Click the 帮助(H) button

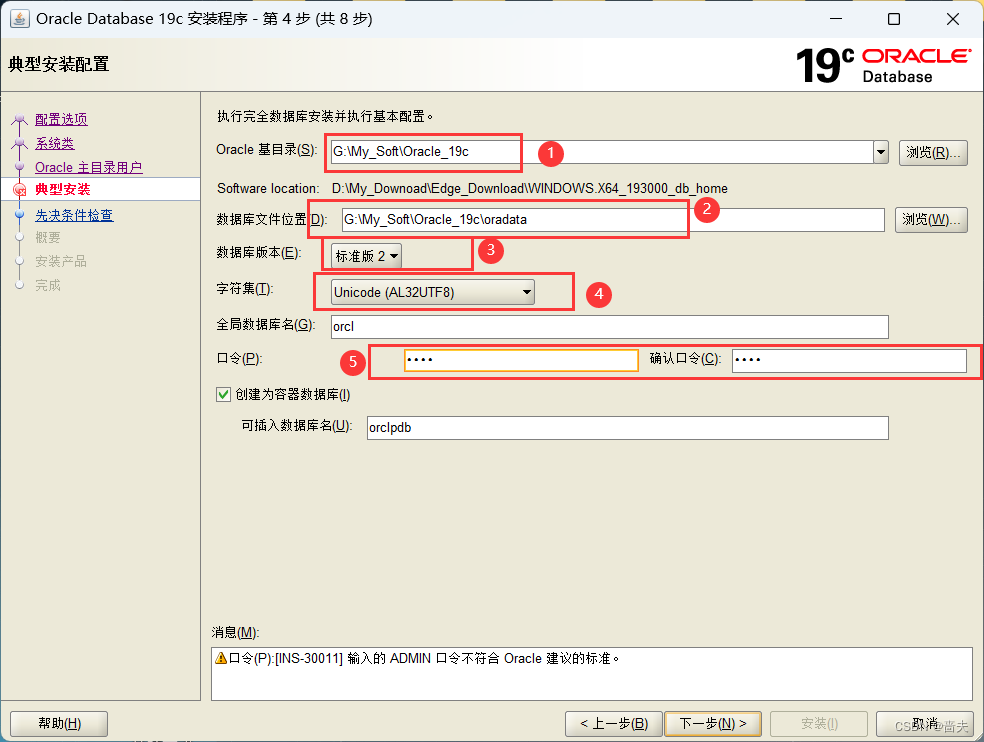tap(59, 724)
